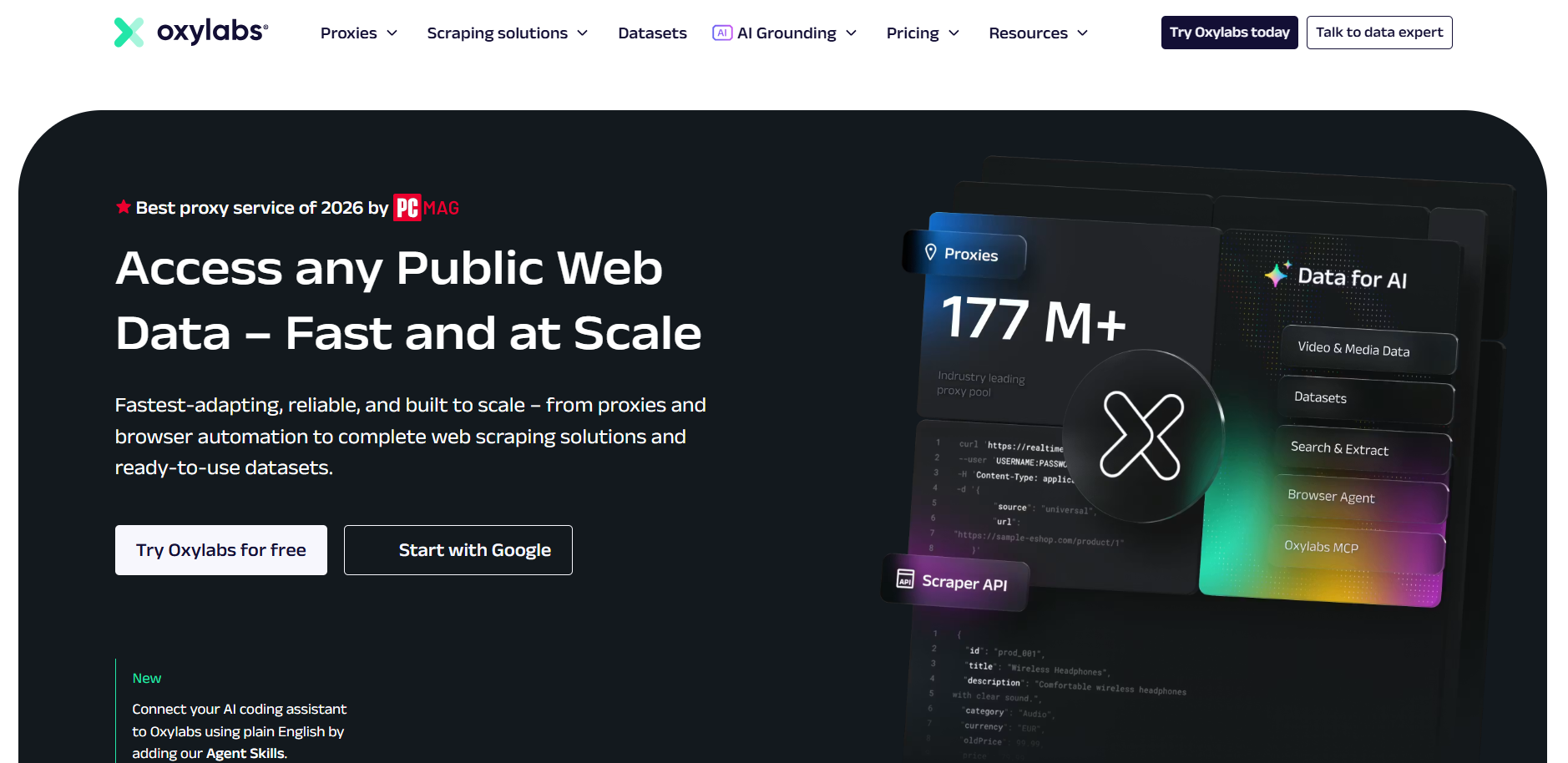Click the Try Oxylabs today button

click(1229, 33)
